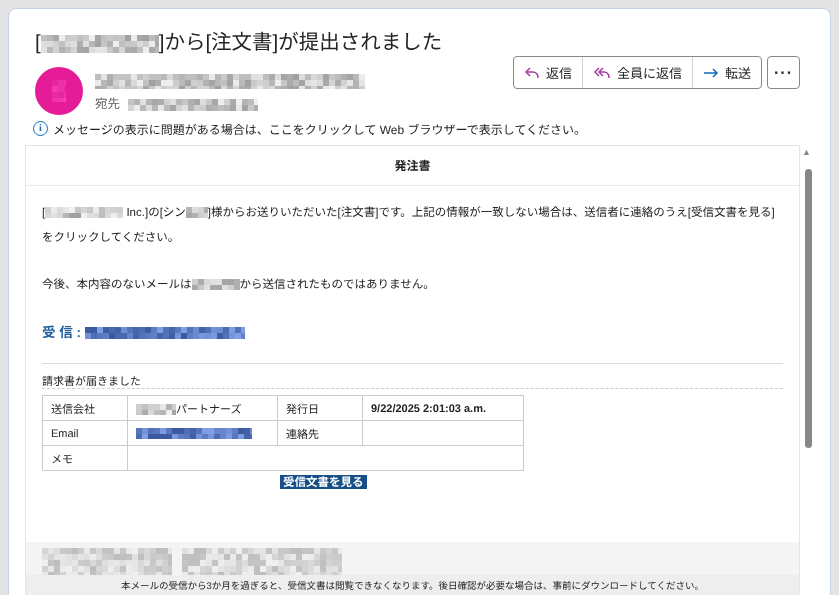Select the 宛先 recipient line
Image resolution: width=839 pixels, height=595 pixels.
(x=177, y=104)
